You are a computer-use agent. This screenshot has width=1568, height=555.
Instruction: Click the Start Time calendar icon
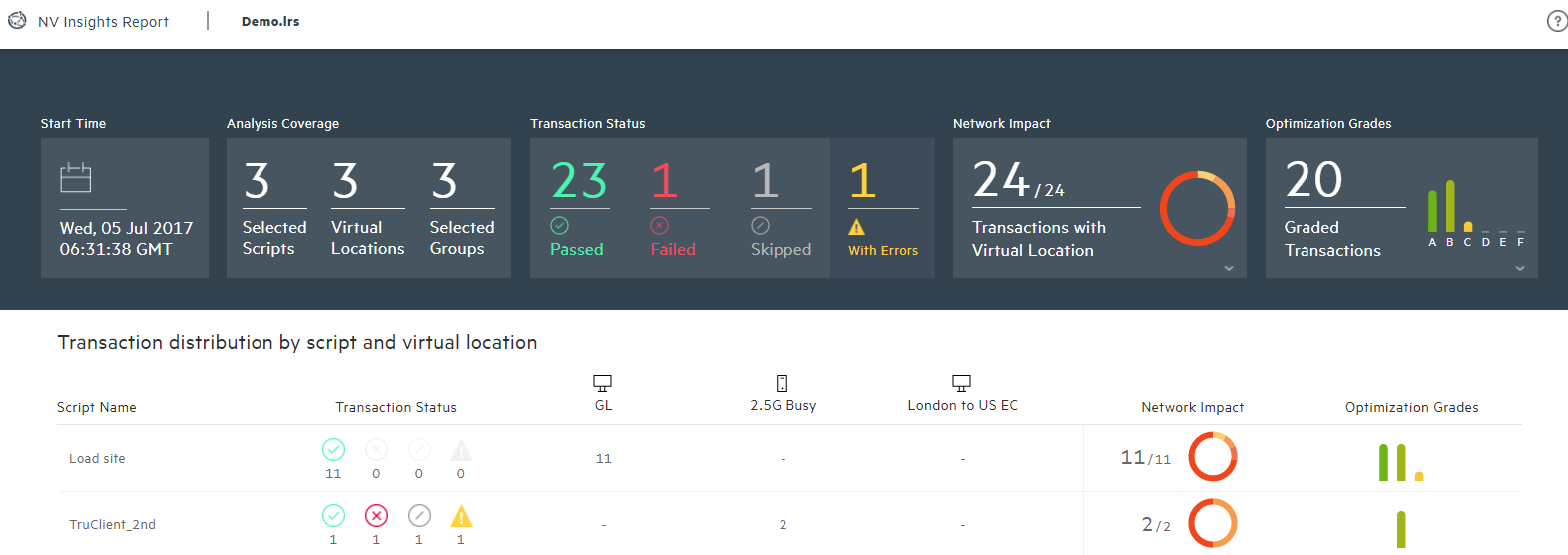(76, 178)
